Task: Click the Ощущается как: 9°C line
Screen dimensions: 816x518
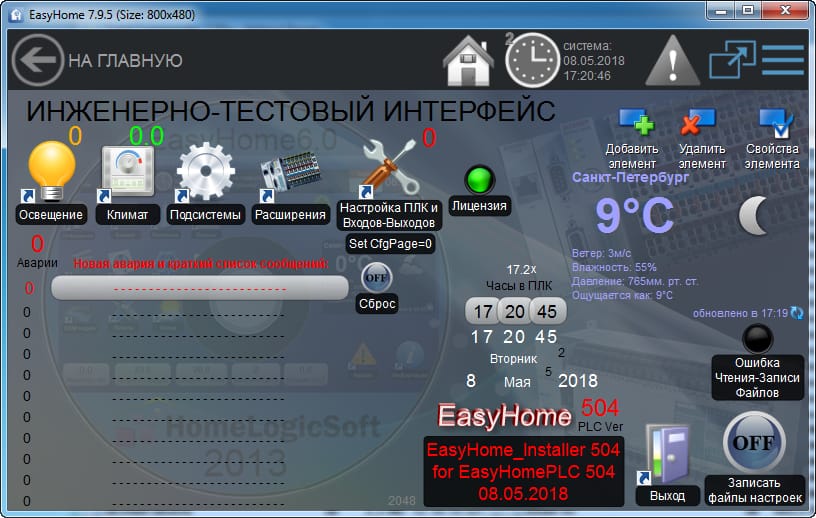Action: pos(622,296)
